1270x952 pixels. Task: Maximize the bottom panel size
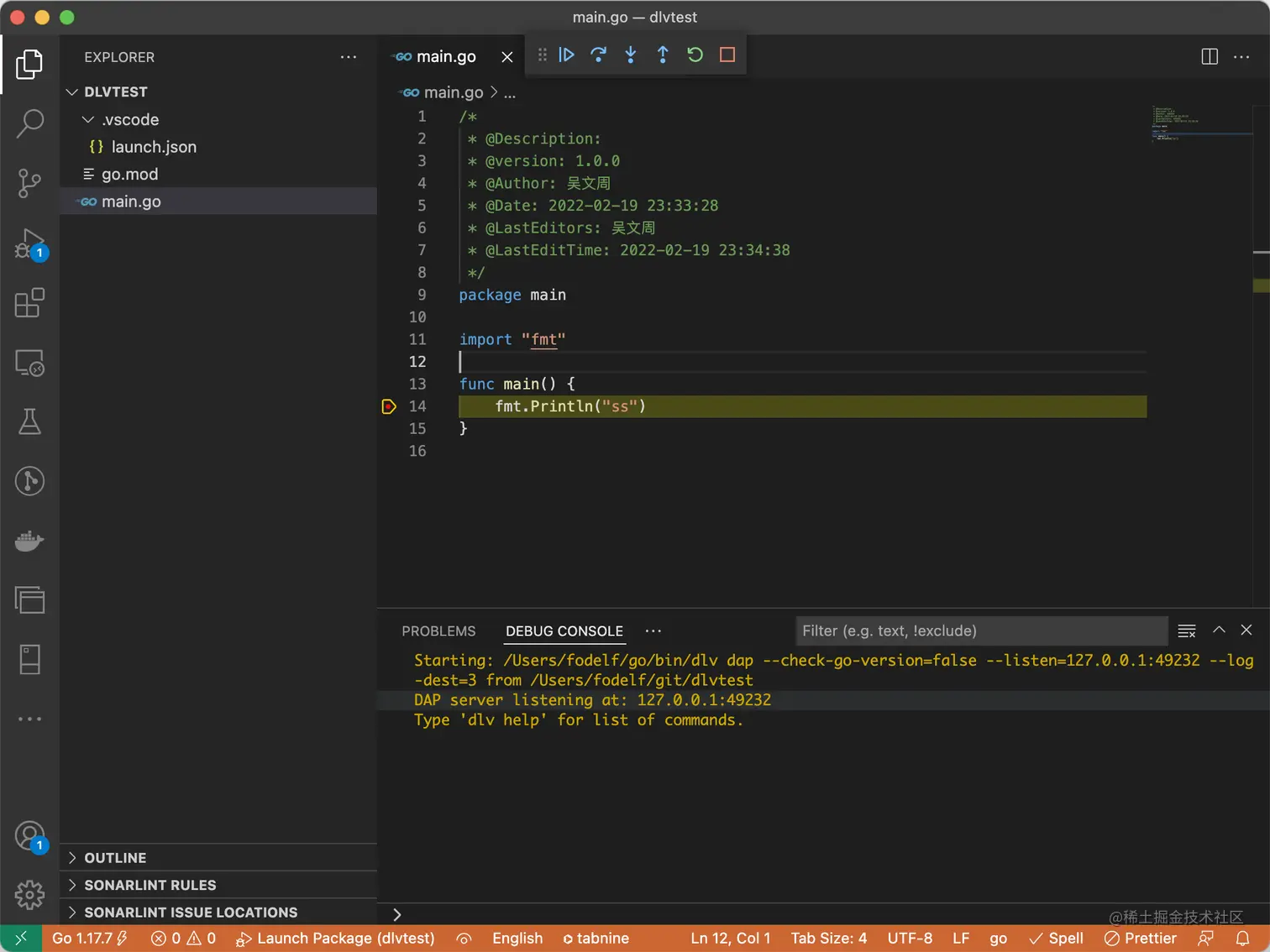(1219, 630)
